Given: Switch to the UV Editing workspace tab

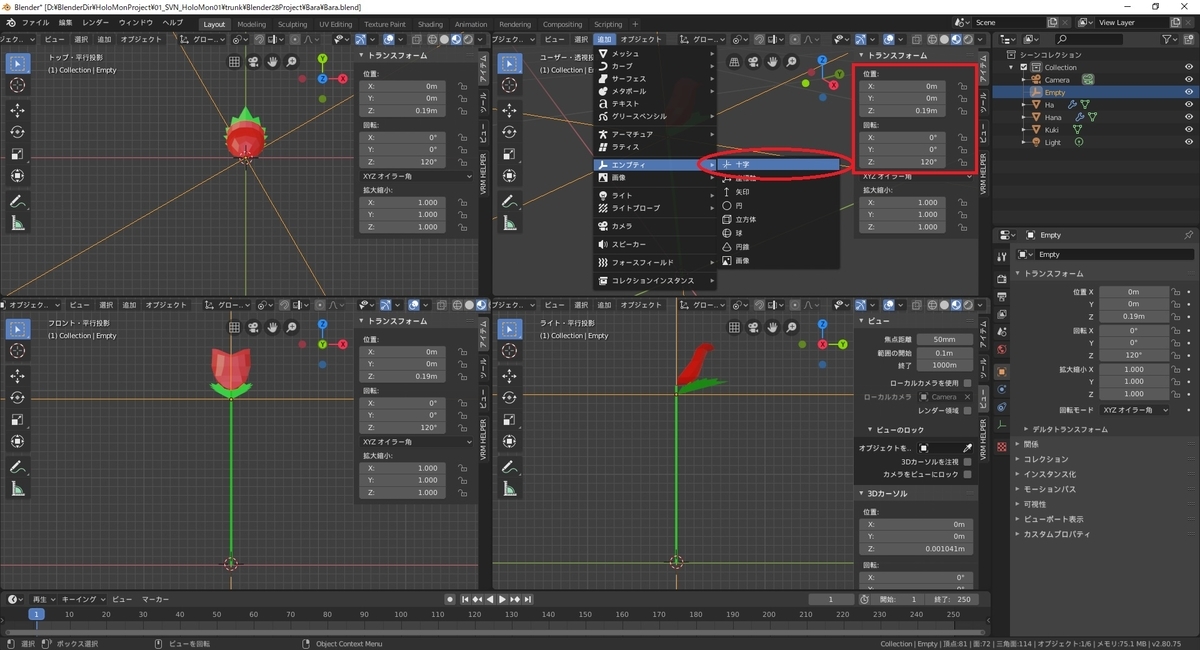Looking at the screenshot, I should [x=336, y=24].
